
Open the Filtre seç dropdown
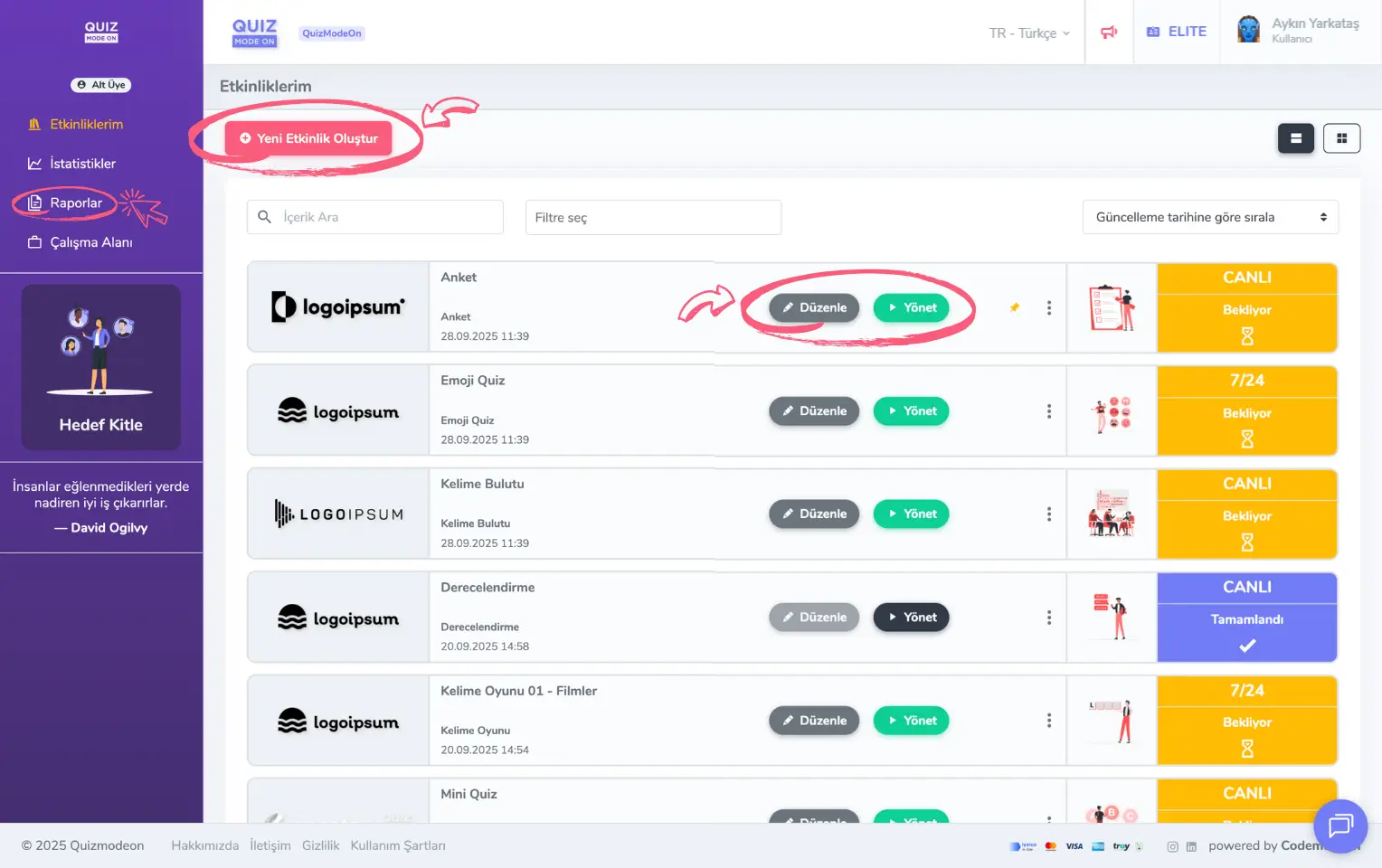(x=653, y=217)
